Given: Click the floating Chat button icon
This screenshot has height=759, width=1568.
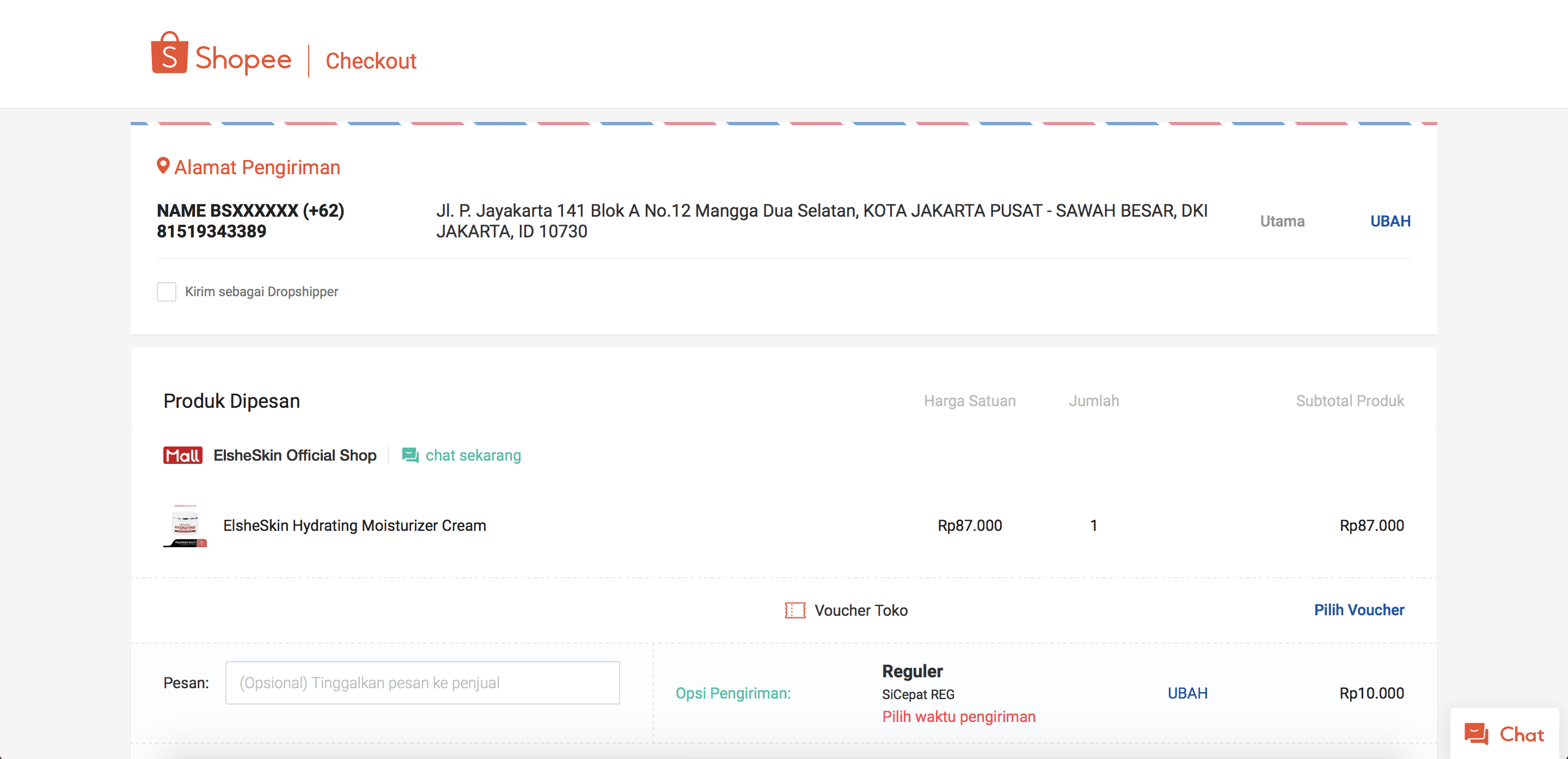Looking at the screenshot, I should (1476, 733).
